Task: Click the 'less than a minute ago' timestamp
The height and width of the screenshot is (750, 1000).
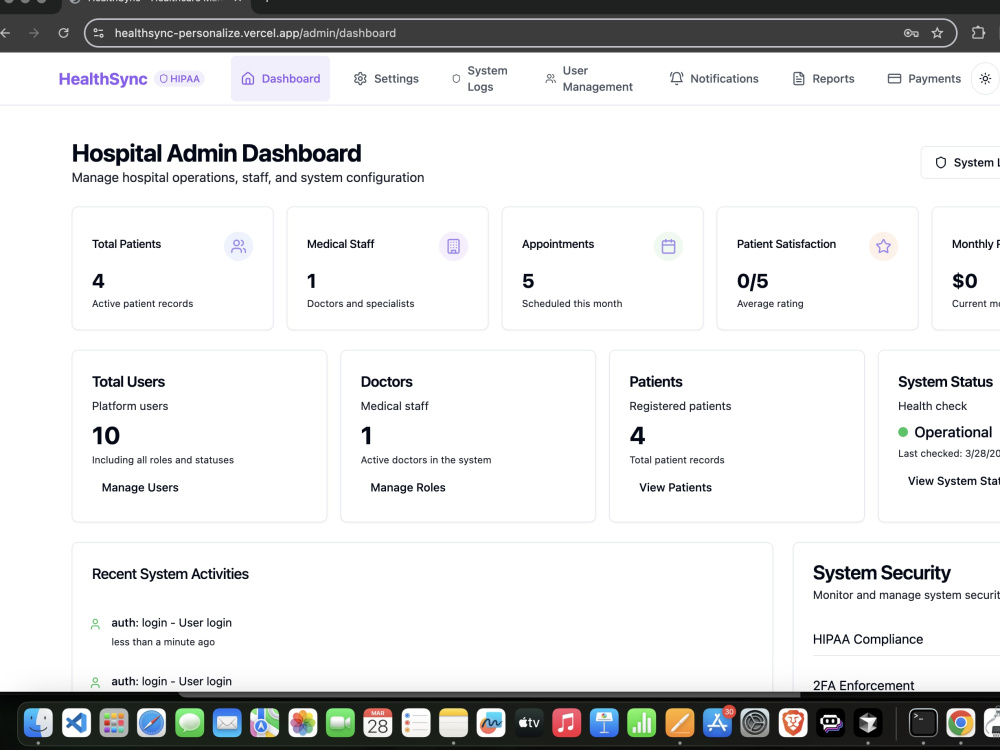Action: click(163, 642)
